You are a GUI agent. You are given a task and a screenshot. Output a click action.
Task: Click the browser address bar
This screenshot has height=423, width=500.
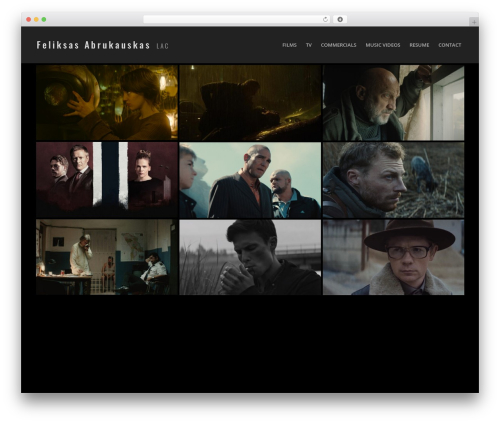237,19
